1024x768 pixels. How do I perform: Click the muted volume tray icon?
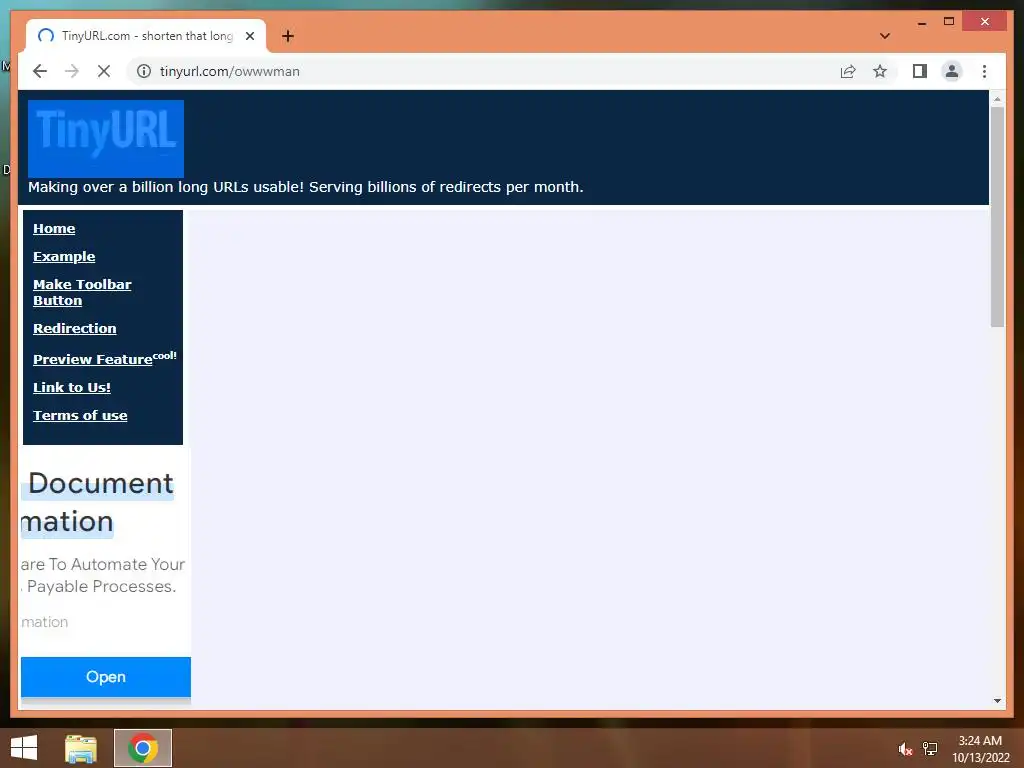tap(905, 749)
